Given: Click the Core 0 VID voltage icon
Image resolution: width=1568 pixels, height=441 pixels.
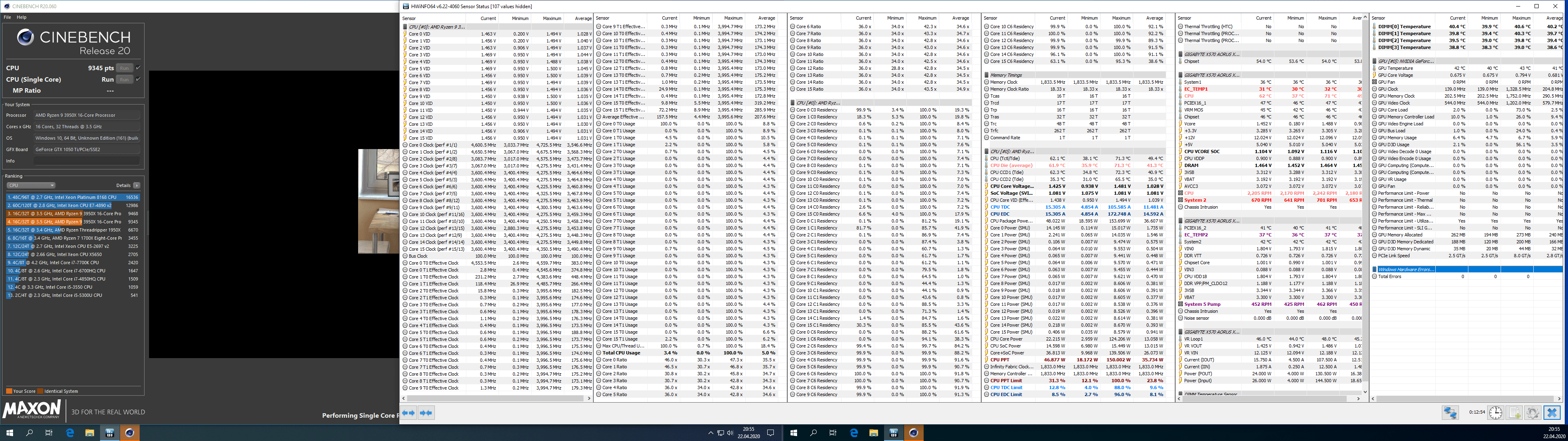Looking at the screenshot, I should [405, 33].
